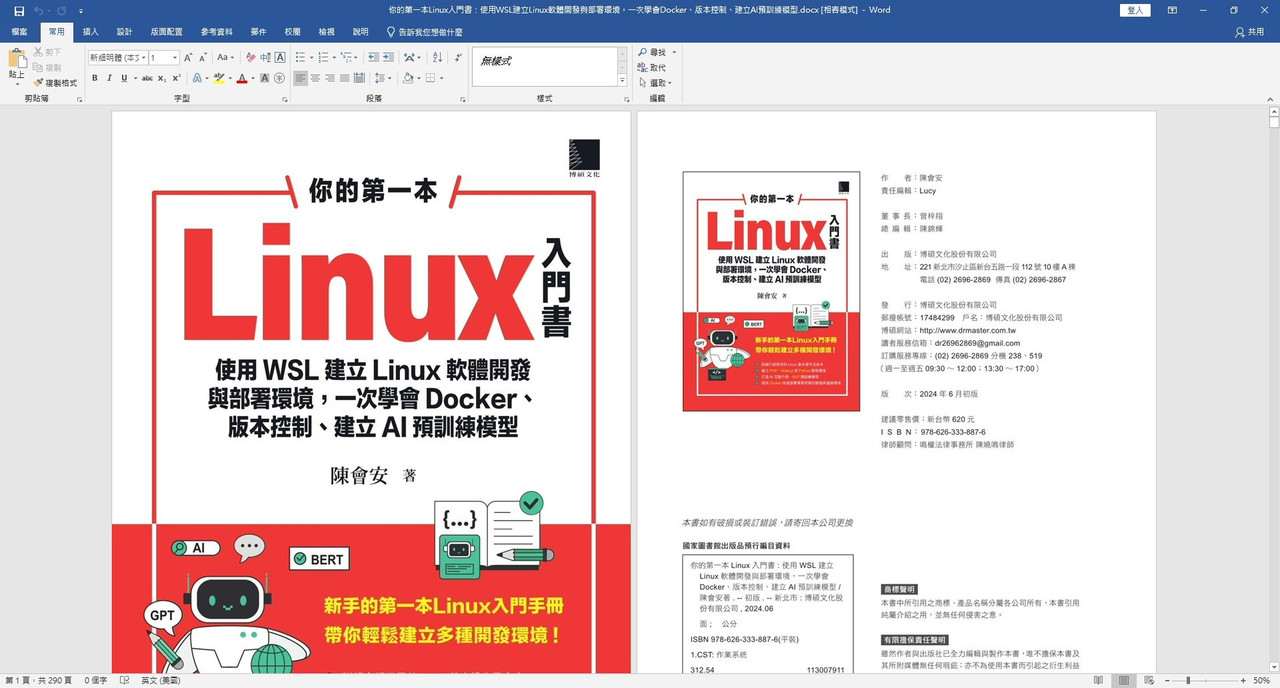Apply character shading icon
The image size is (1280, 688).
[x=265, y=78]
